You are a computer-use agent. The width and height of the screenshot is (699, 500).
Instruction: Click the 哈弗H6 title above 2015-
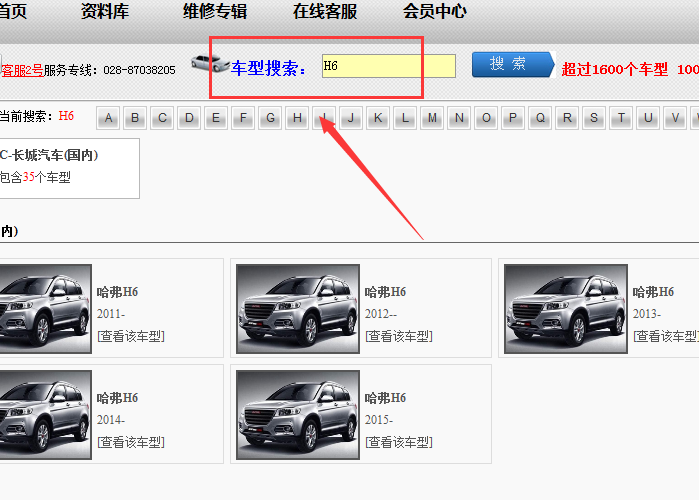coord(385,398)
